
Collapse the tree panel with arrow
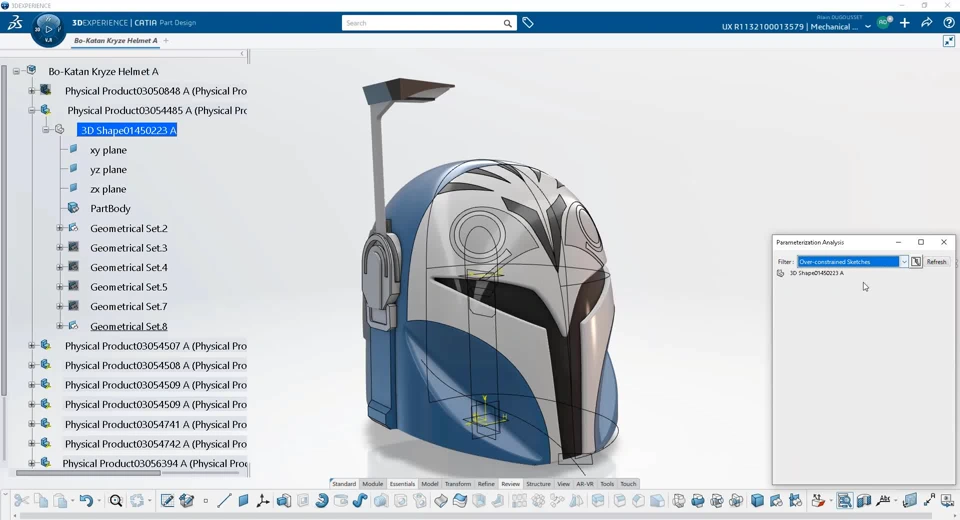pyautogui.click(x=242, y=54)
